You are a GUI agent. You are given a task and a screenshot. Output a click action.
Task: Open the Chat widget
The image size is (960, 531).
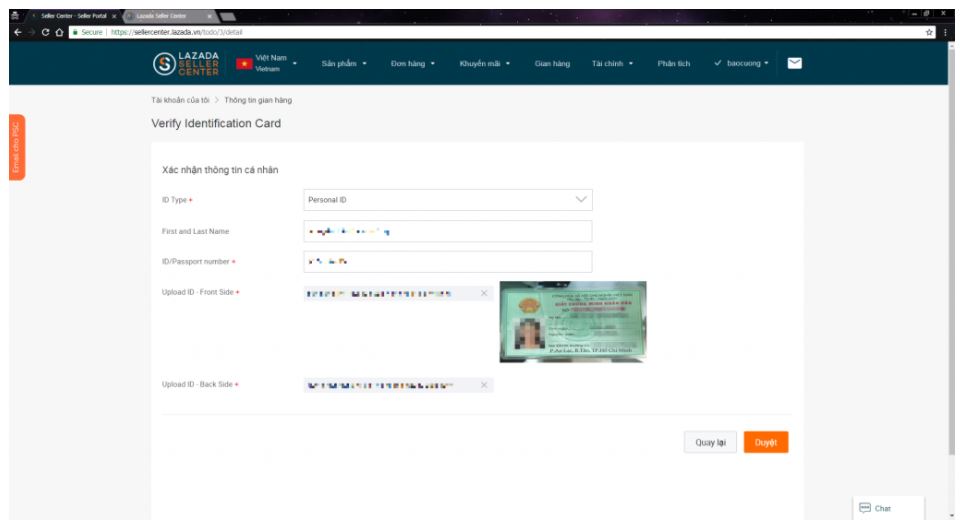[x=875, y=508]
